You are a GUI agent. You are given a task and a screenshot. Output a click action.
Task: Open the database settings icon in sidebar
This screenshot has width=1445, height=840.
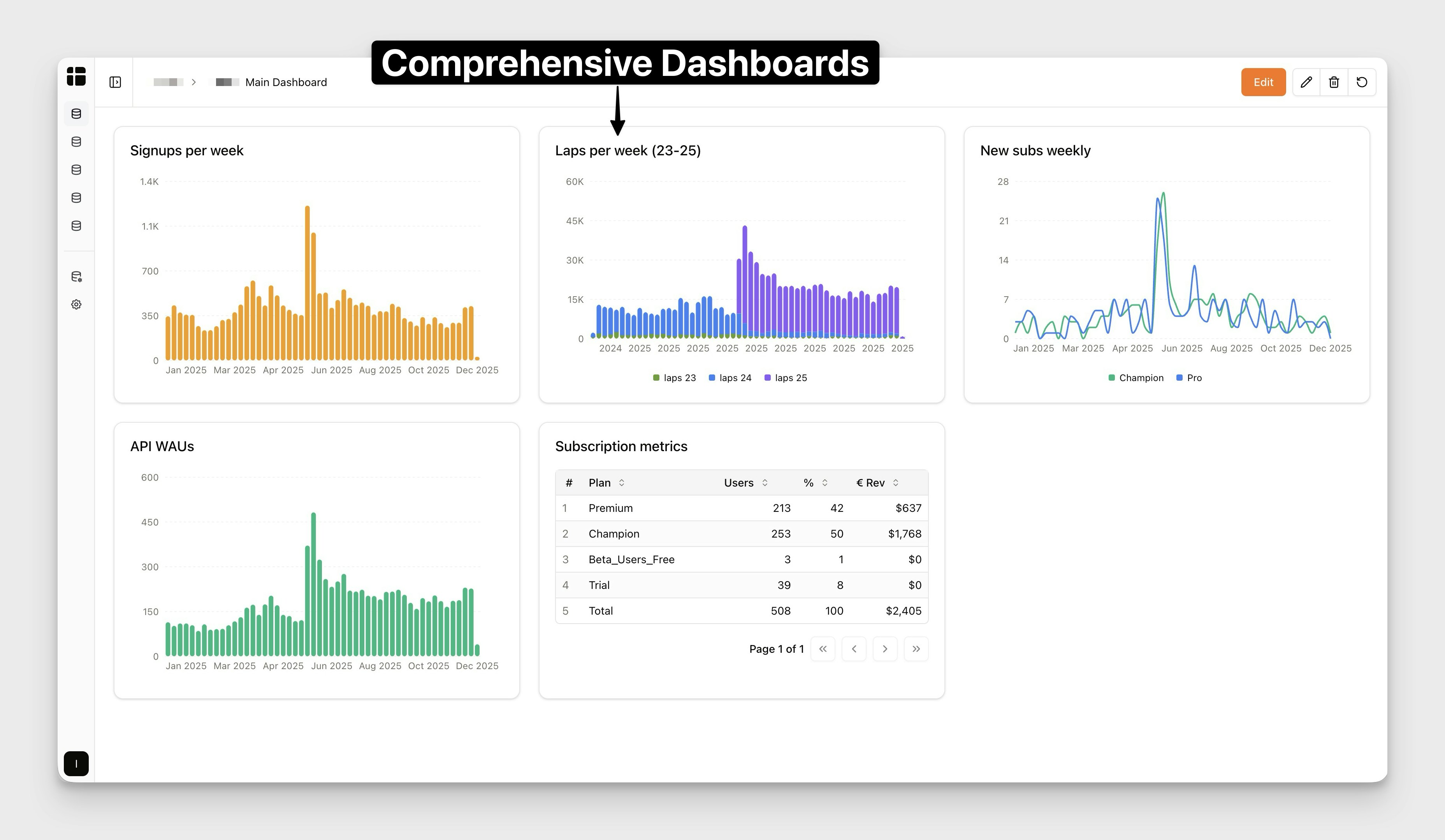coord(76,276)
